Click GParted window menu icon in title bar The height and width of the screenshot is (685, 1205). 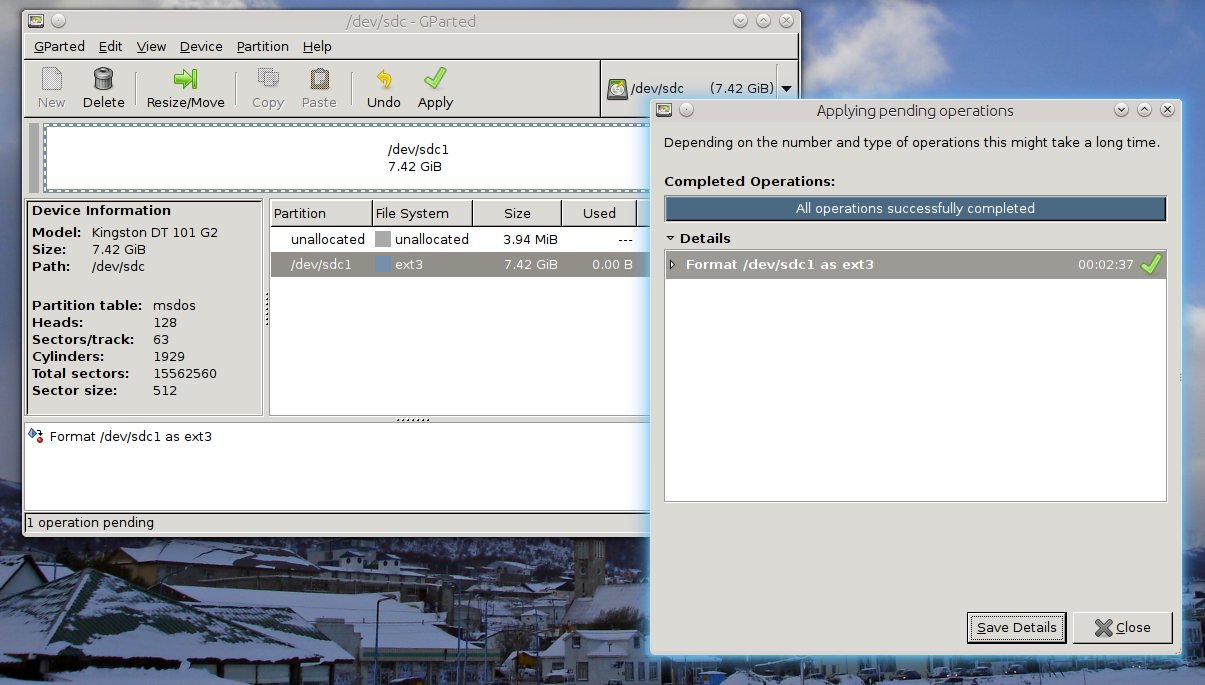click(35, 20)
